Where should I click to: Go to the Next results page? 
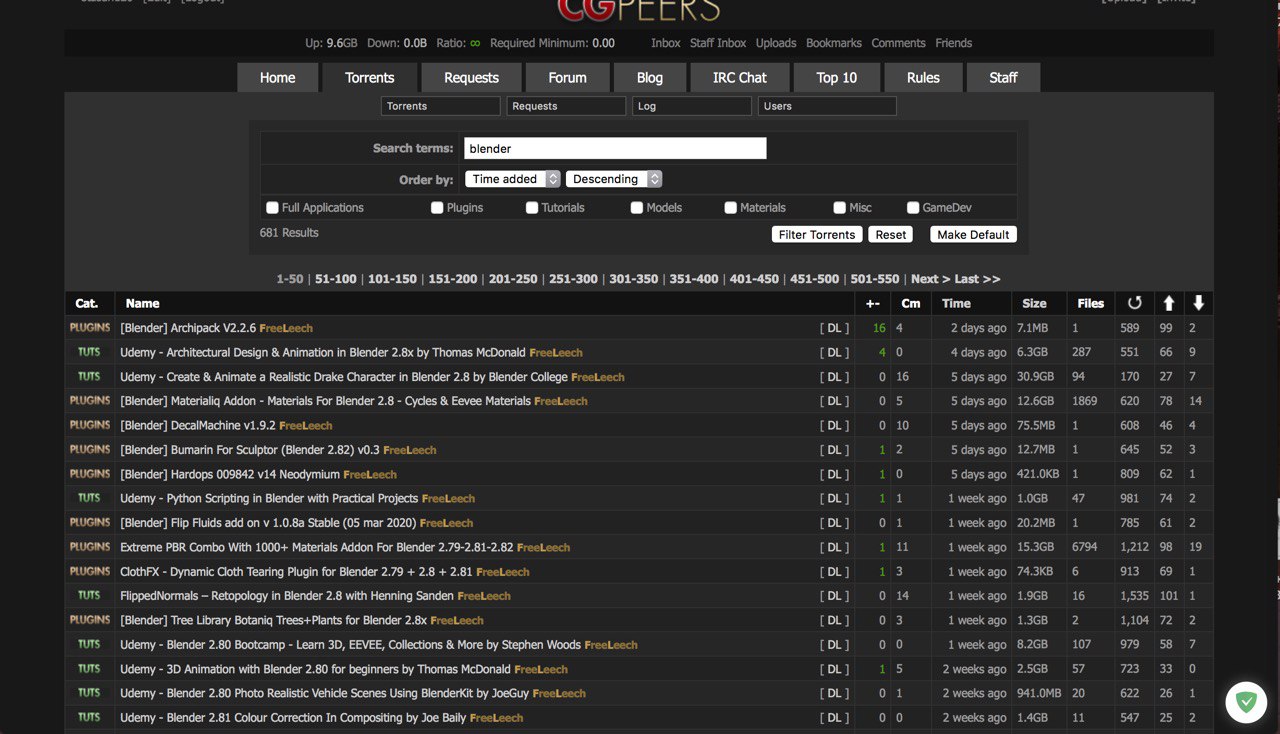click(x=931, y=279)
